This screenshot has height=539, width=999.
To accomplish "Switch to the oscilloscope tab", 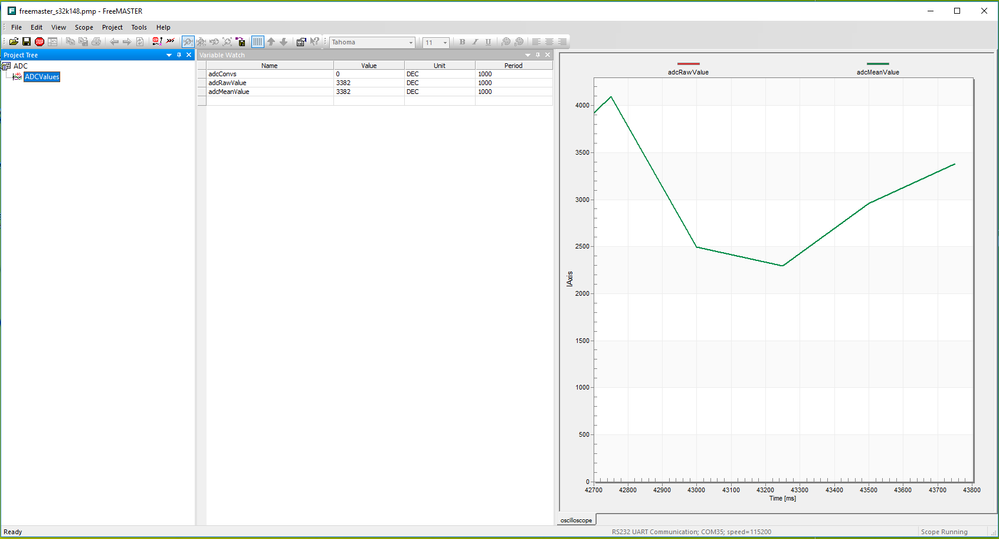I will (x=576, y=521).
